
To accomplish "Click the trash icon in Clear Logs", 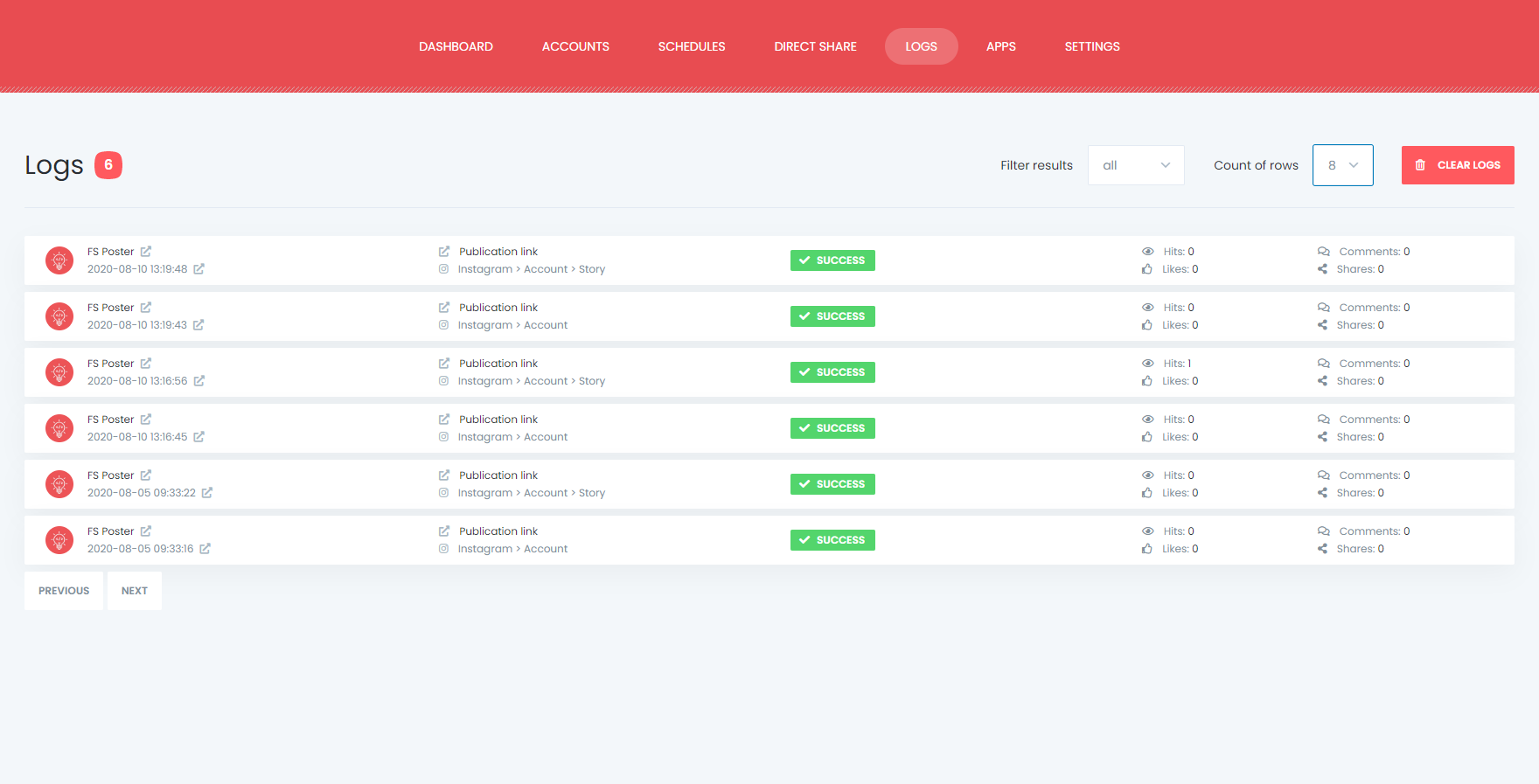I will pyautogui.click(x=1420, y=165).
